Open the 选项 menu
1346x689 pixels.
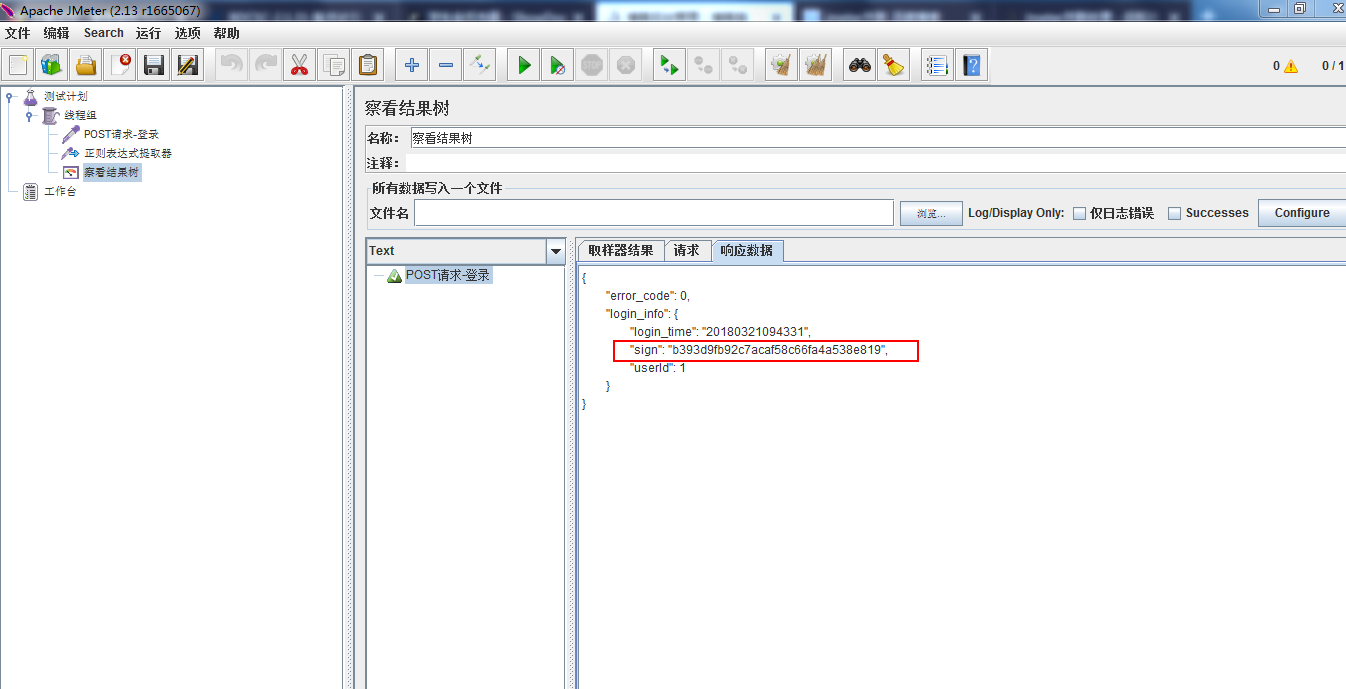point(188,33)
